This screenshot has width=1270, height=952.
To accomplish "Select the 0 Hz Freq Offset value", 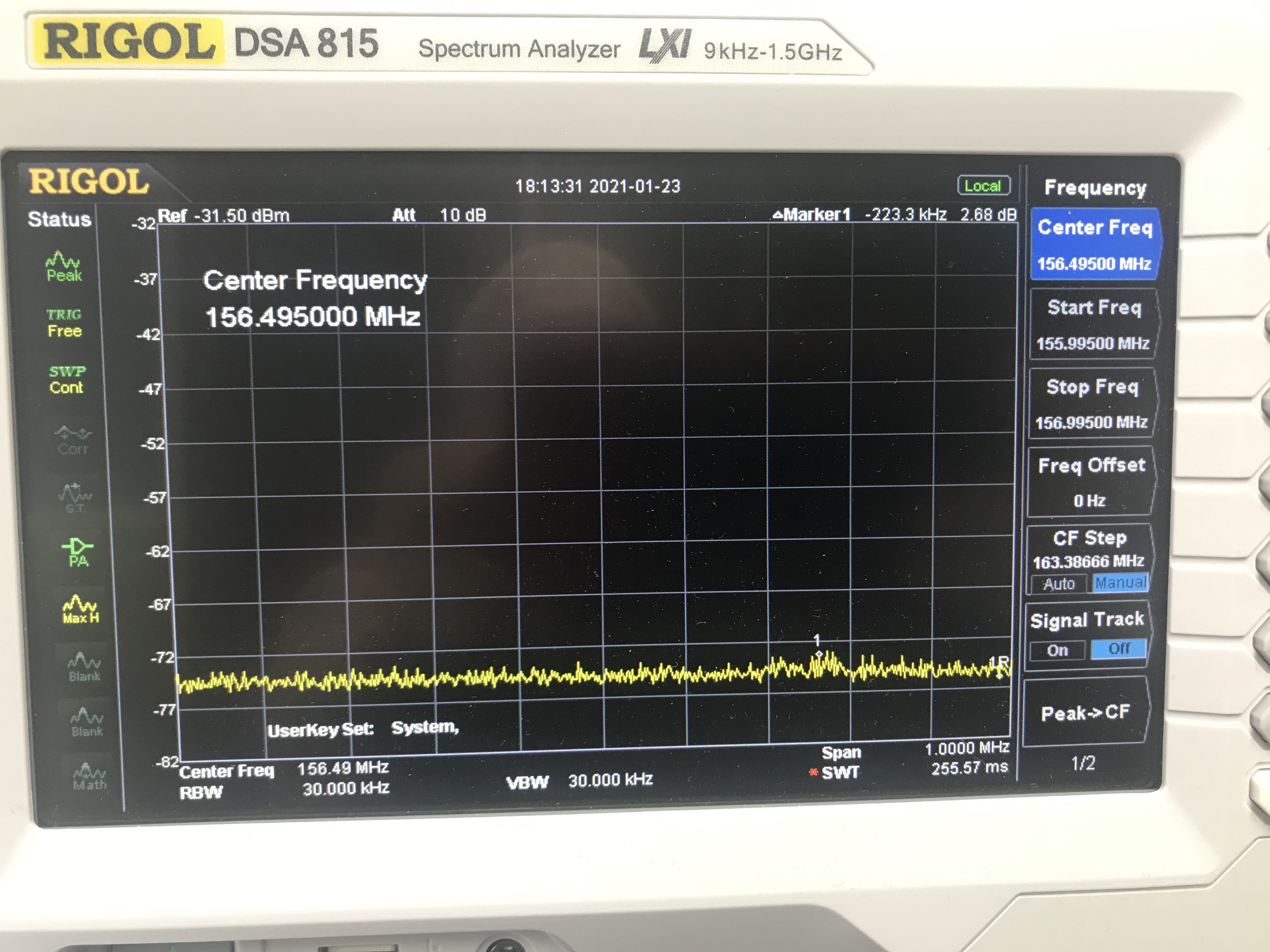I will [x=1089, y=500].
